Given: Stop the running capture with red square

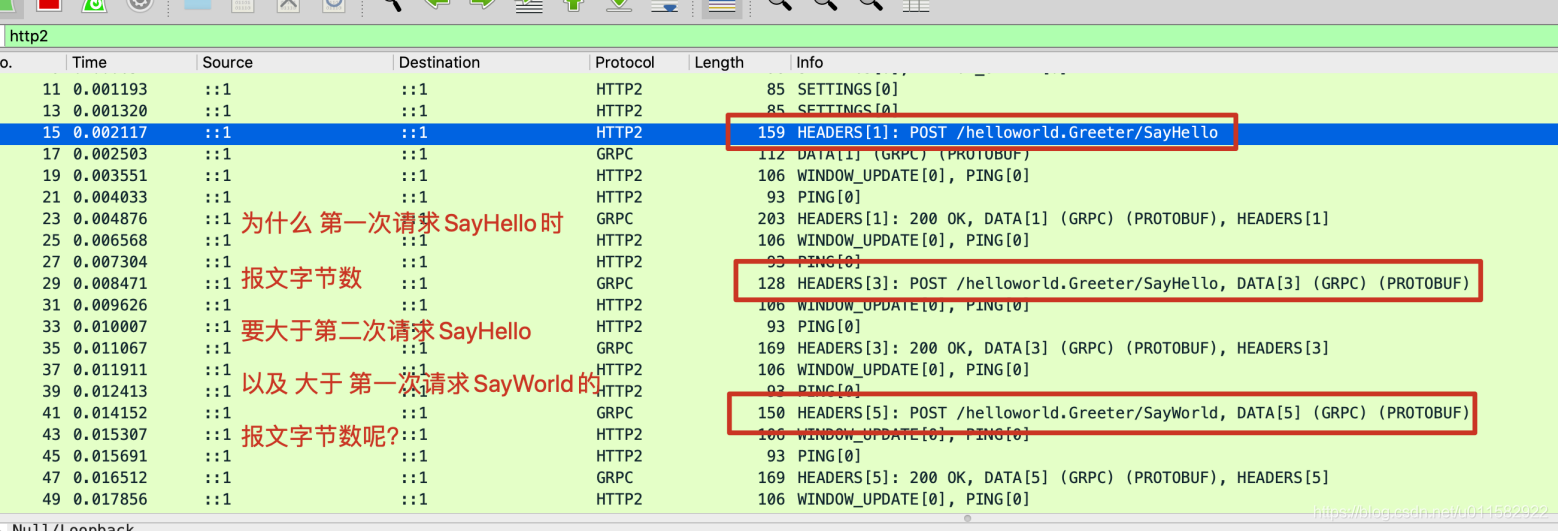Looking at the screenshot, I should click(48, 4).
